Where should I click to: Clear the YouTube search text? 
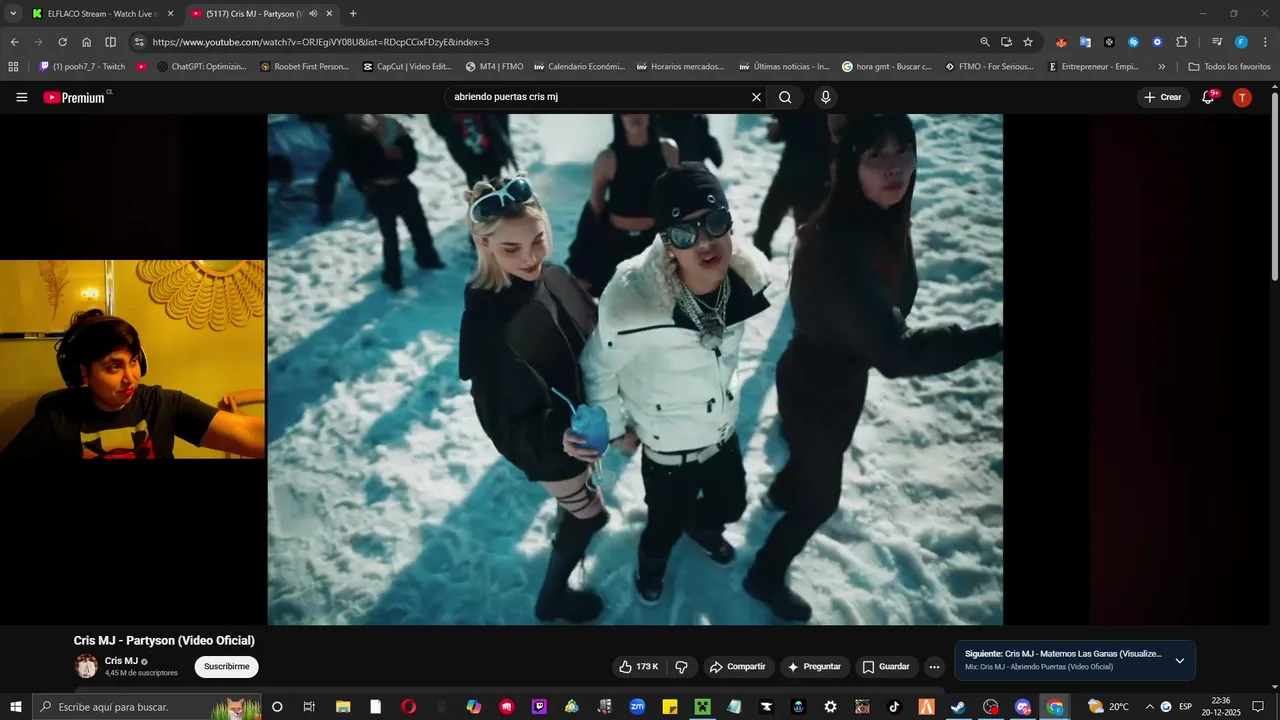click(756, 97)
